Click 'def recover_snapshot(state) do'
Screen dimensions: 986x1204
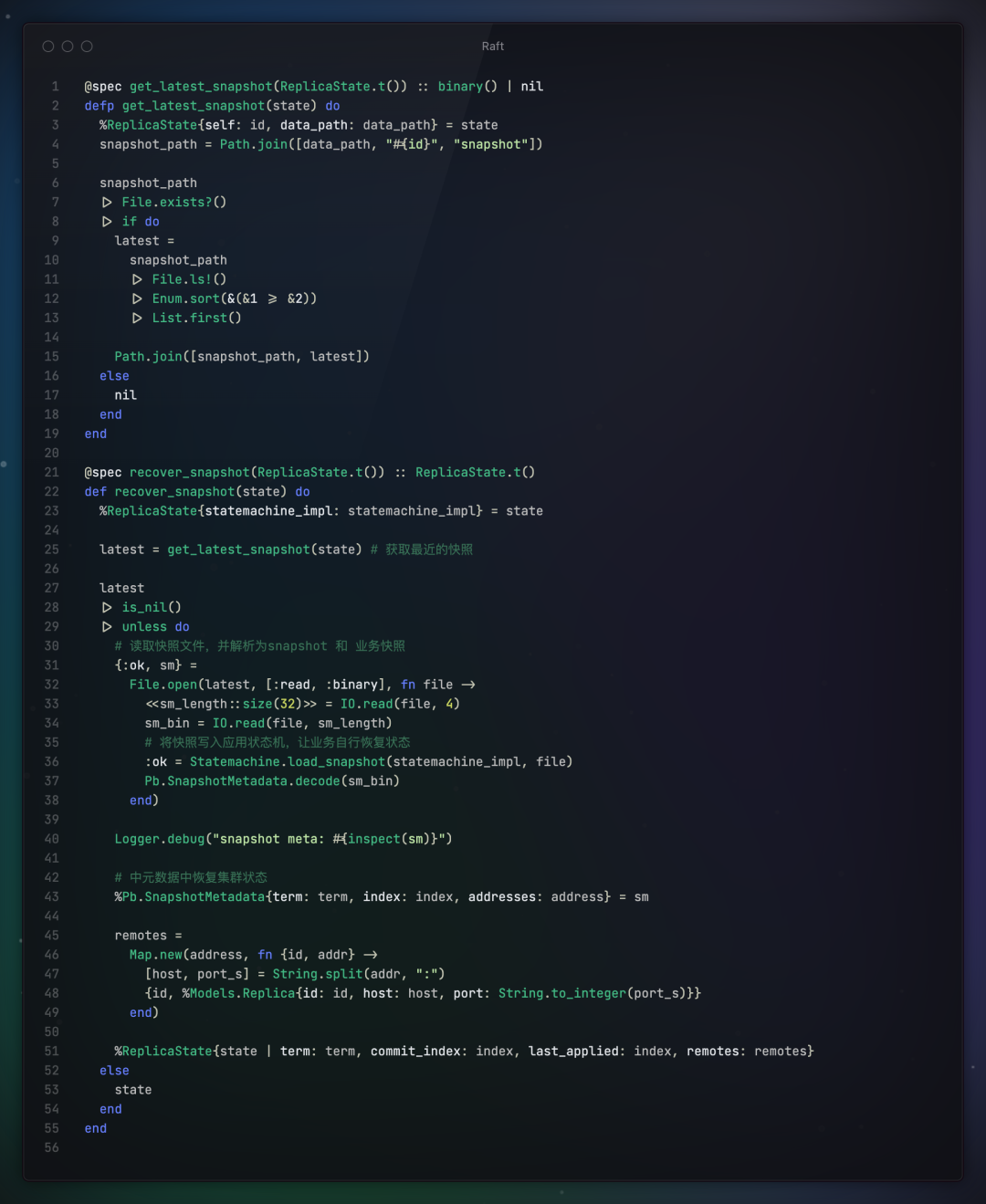coord(197,492)
